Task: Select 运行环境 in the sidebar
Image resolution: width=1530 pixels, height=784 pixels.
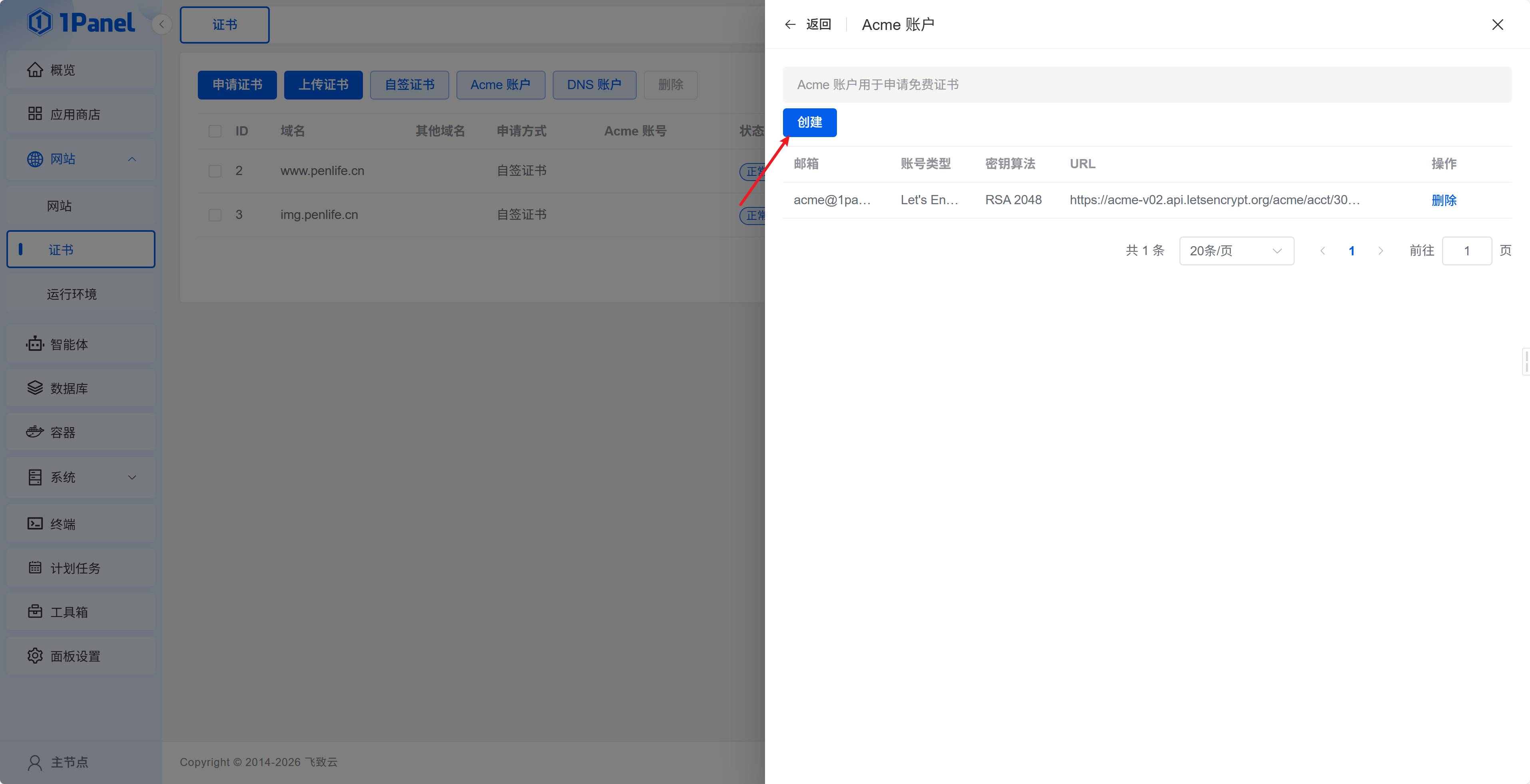Action: coord(71,294)
